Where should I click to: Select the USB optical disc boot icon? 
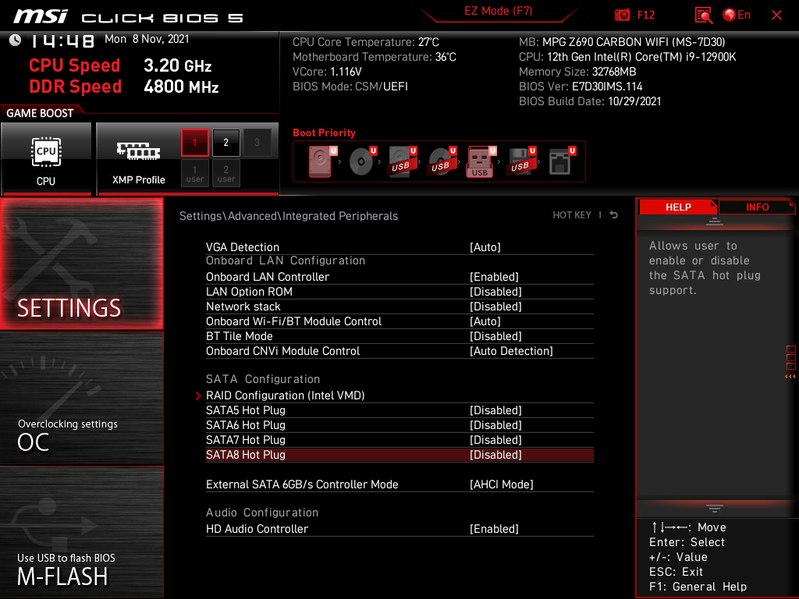(x=442, y=161)
